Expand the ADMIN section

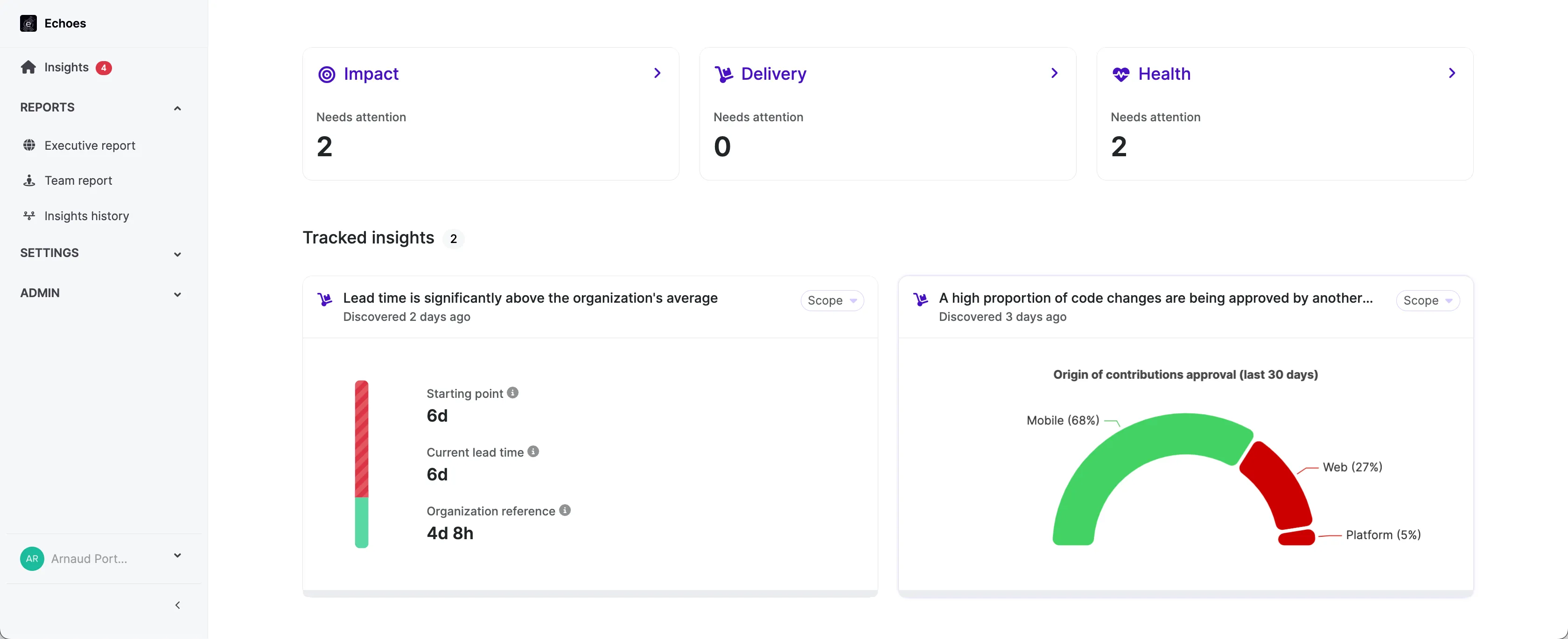pos(177,295)
